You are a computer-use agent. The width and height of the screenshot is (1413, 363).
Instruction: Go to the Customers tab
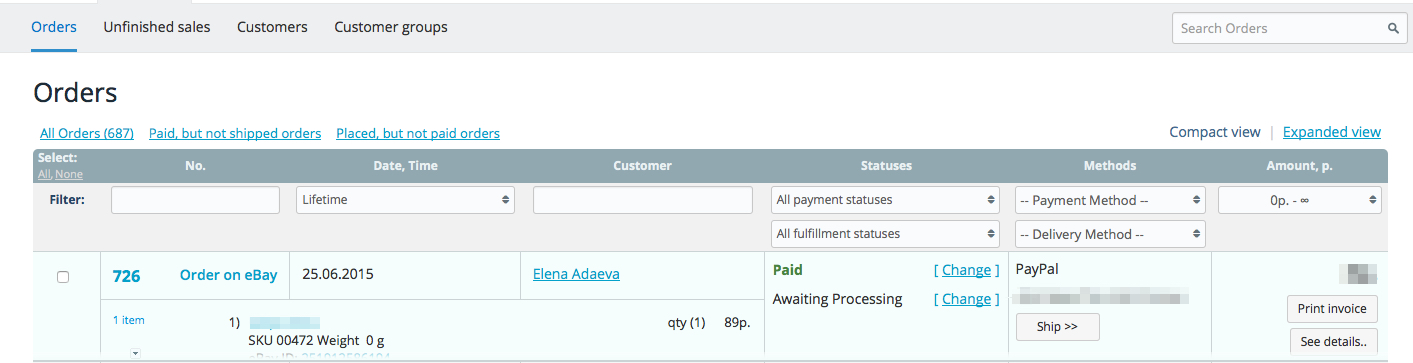[x=272, y=27]
